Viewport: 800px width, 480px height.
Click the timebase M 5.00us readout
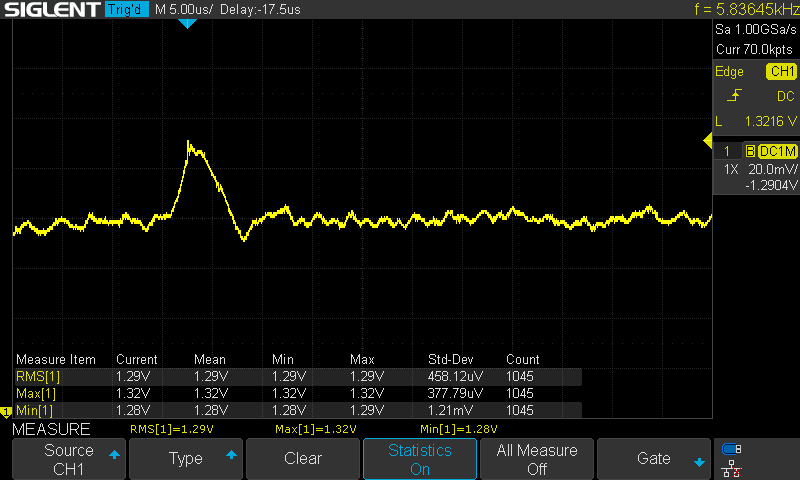click(x=184, y=9)
